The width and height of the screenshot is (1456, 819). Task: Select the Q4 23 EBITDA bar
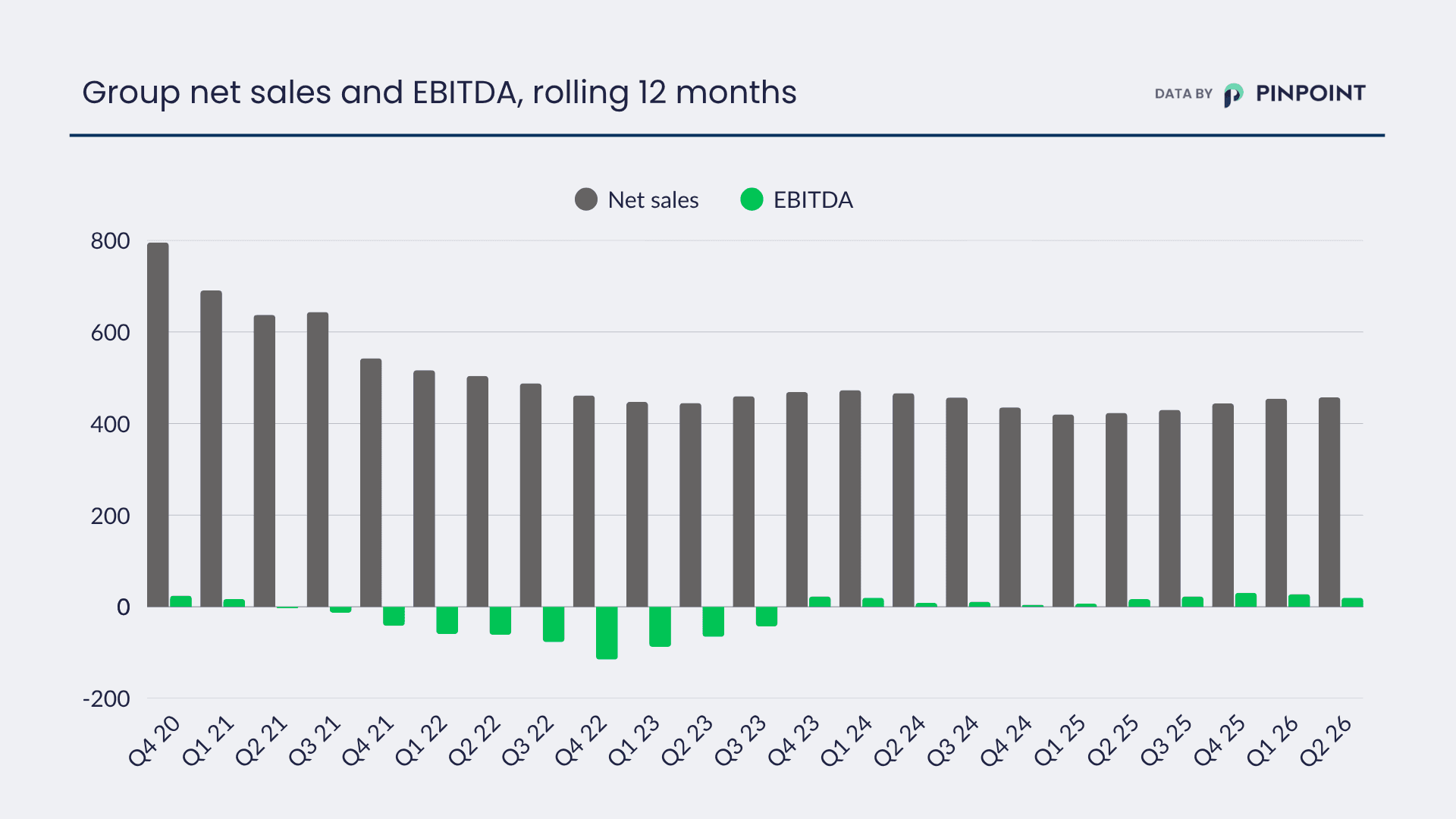coord(820,602)
